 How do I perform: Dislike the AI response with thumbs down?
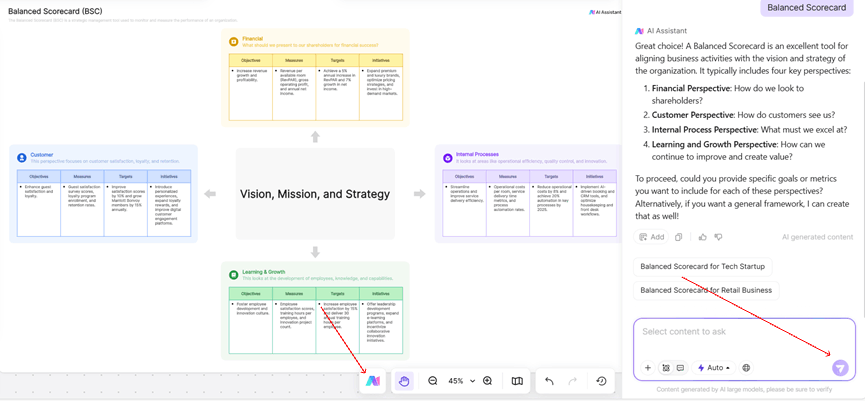click(x=718, y=237)
